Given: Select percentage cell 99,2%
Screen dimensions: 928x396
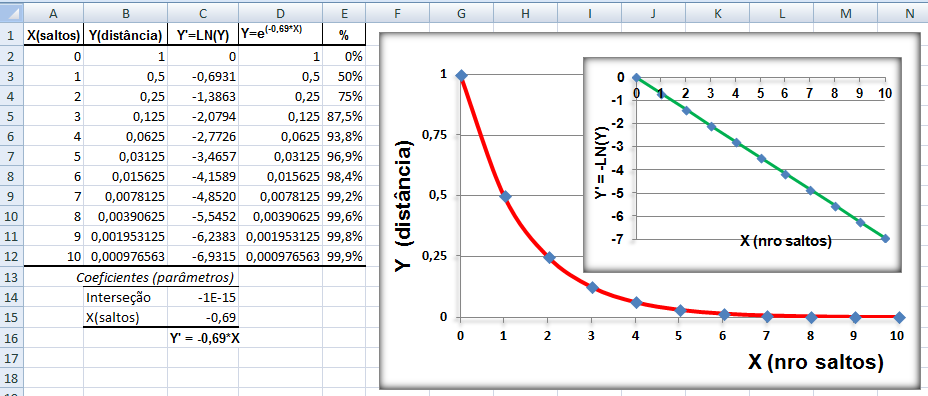Looking at the screenshot, I should coord(344,197).
